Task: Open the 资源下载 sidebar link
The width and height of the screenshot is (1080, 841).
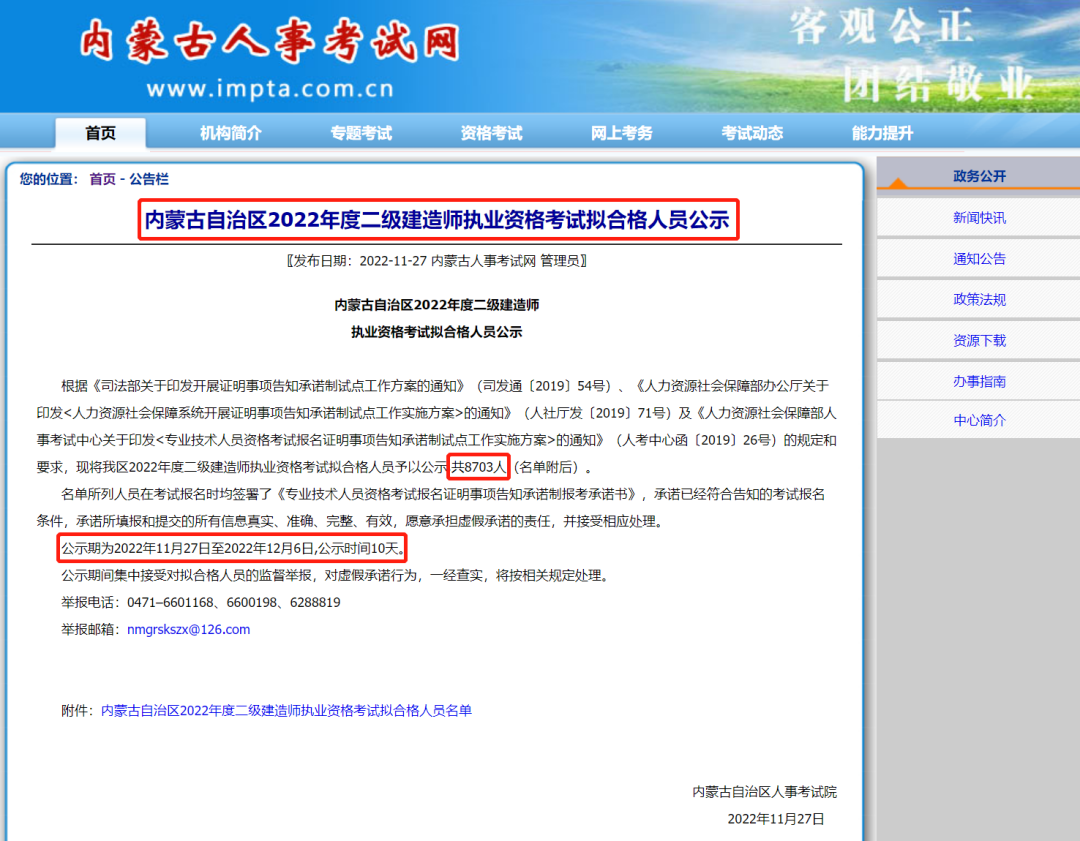Action: coord(979,340)
